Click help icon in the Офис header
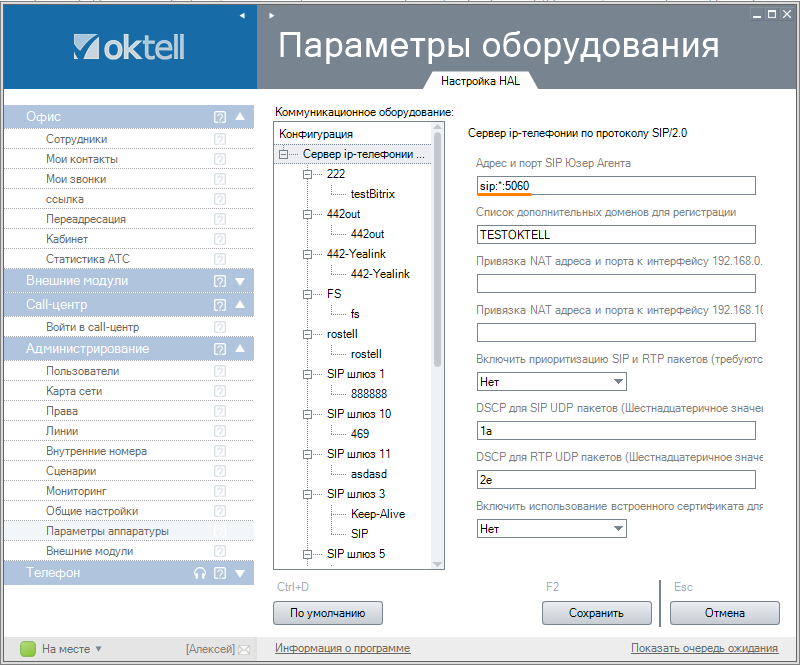800x666 pixels. click(220, 117)
